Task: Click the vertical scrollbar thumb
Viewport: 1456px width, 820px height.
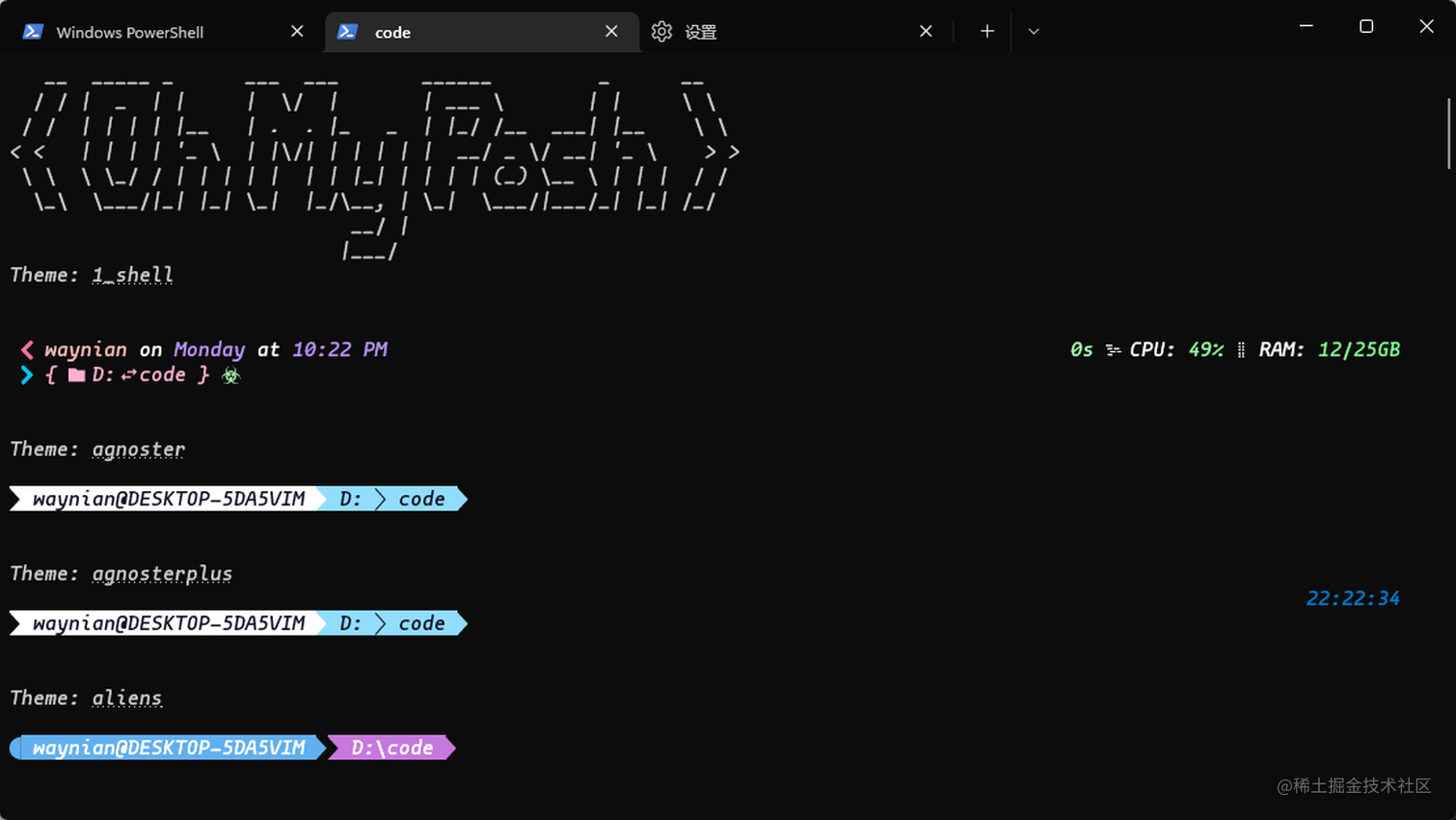Action: [1448, 133]
